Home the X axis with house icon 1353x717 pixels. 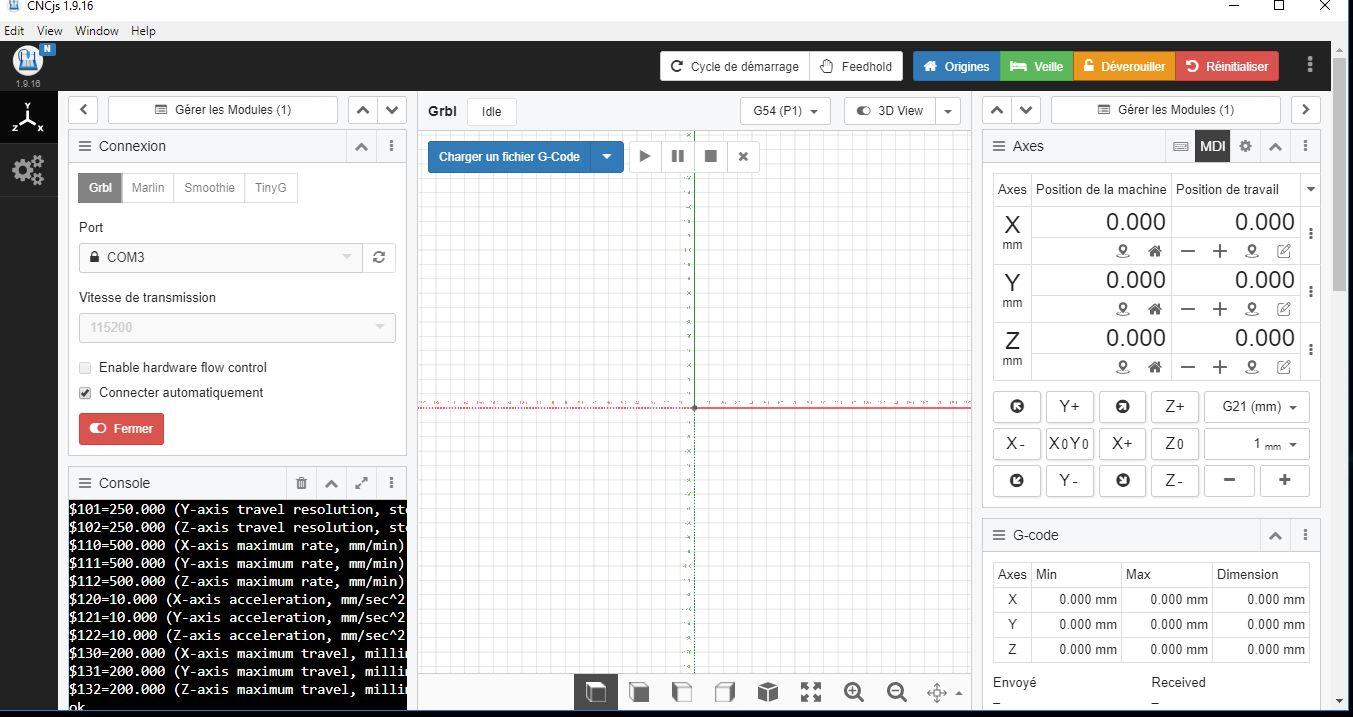[1154, 251]
